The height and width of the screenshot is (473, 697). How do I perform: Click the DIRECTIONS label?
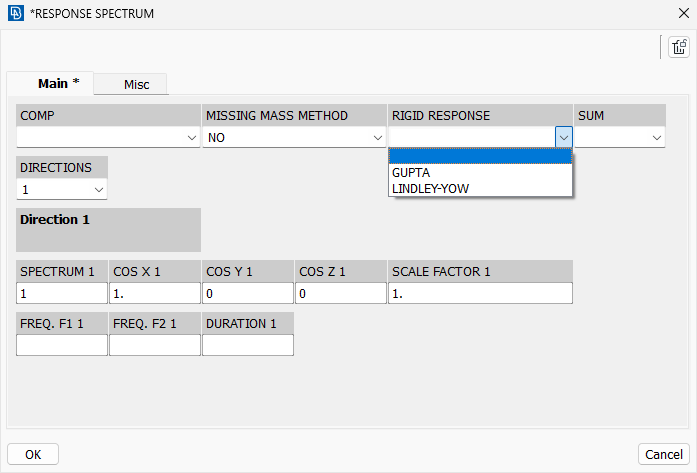pos(56,168)
